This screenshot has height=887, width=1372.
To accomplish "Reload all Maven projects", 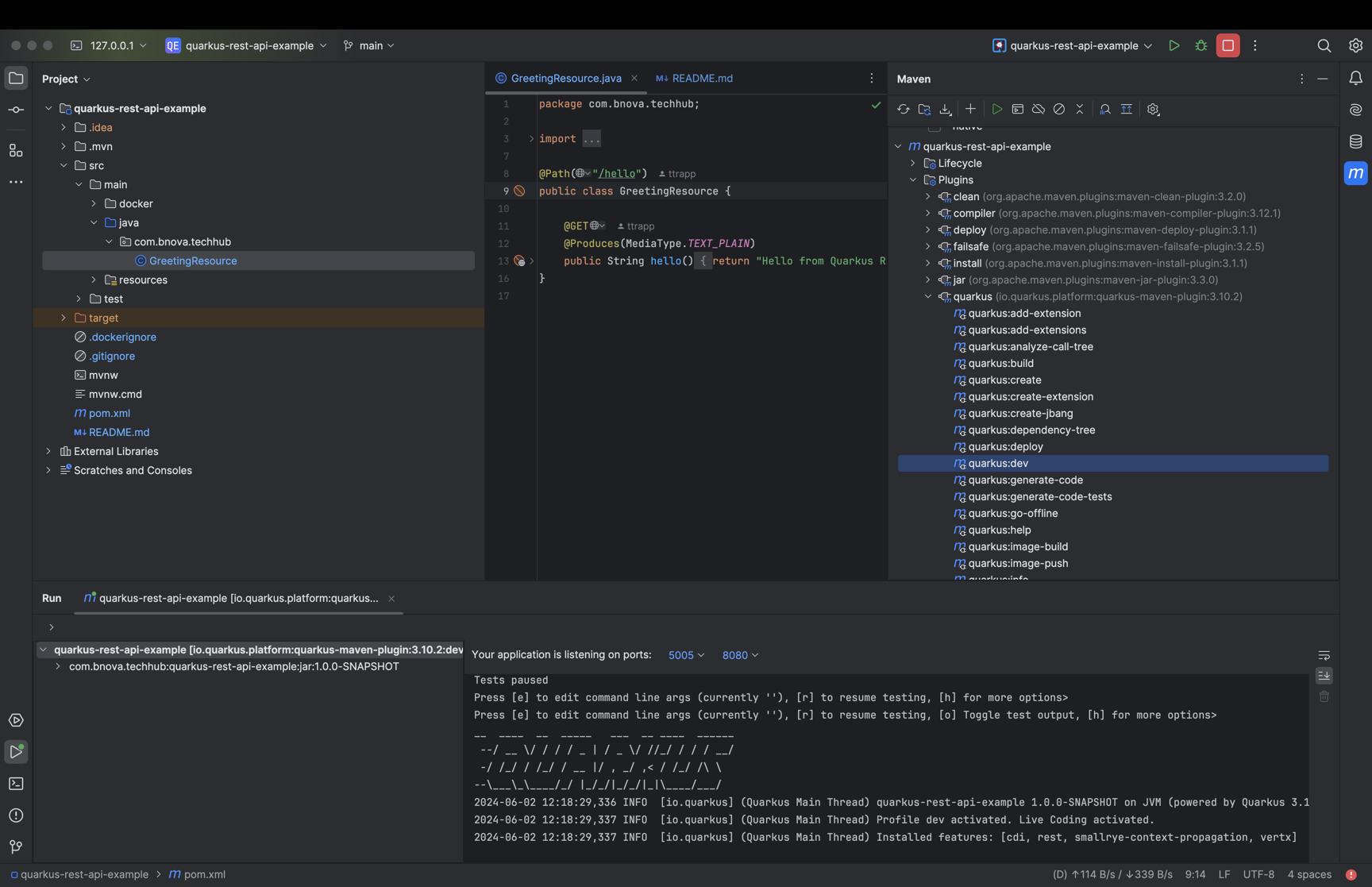I will [x=904, y=110].
